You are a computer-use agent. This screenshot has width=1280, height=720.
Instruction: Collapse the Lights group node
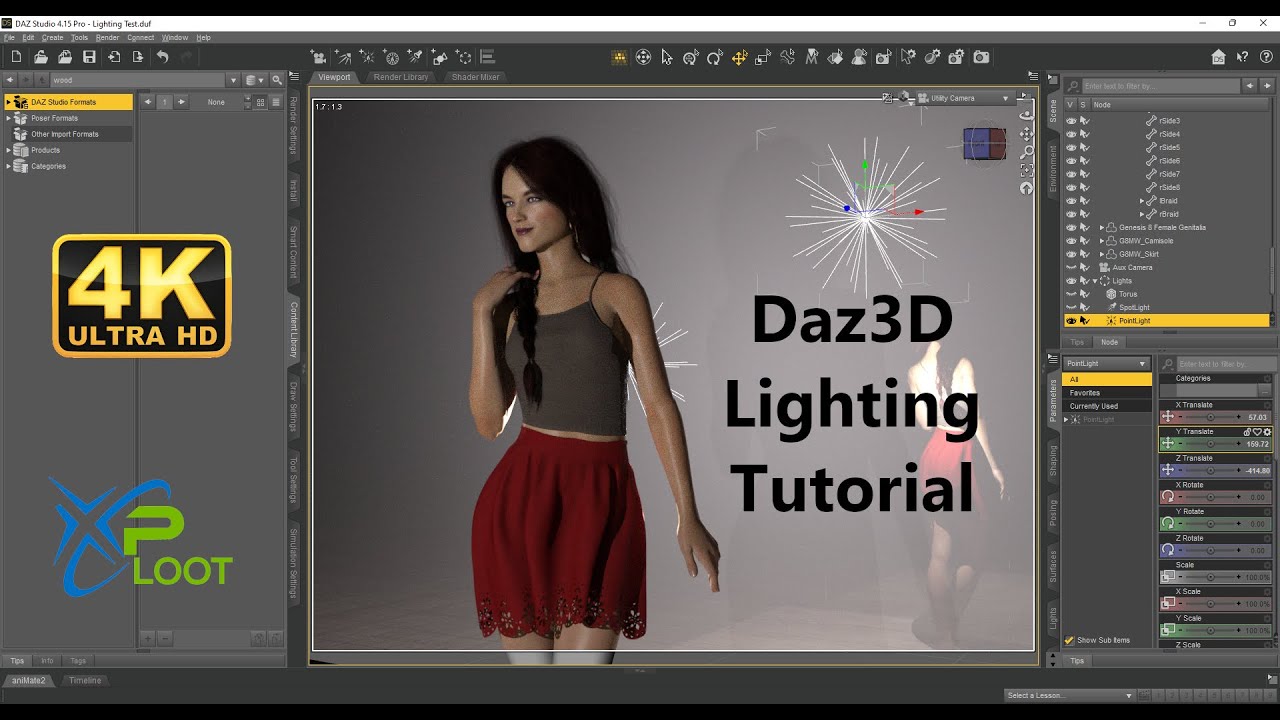click(x=1095, y=281)
